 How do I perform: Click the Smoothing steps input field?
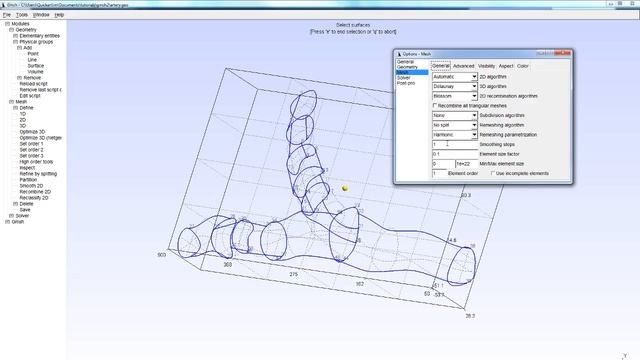point(455,144)
